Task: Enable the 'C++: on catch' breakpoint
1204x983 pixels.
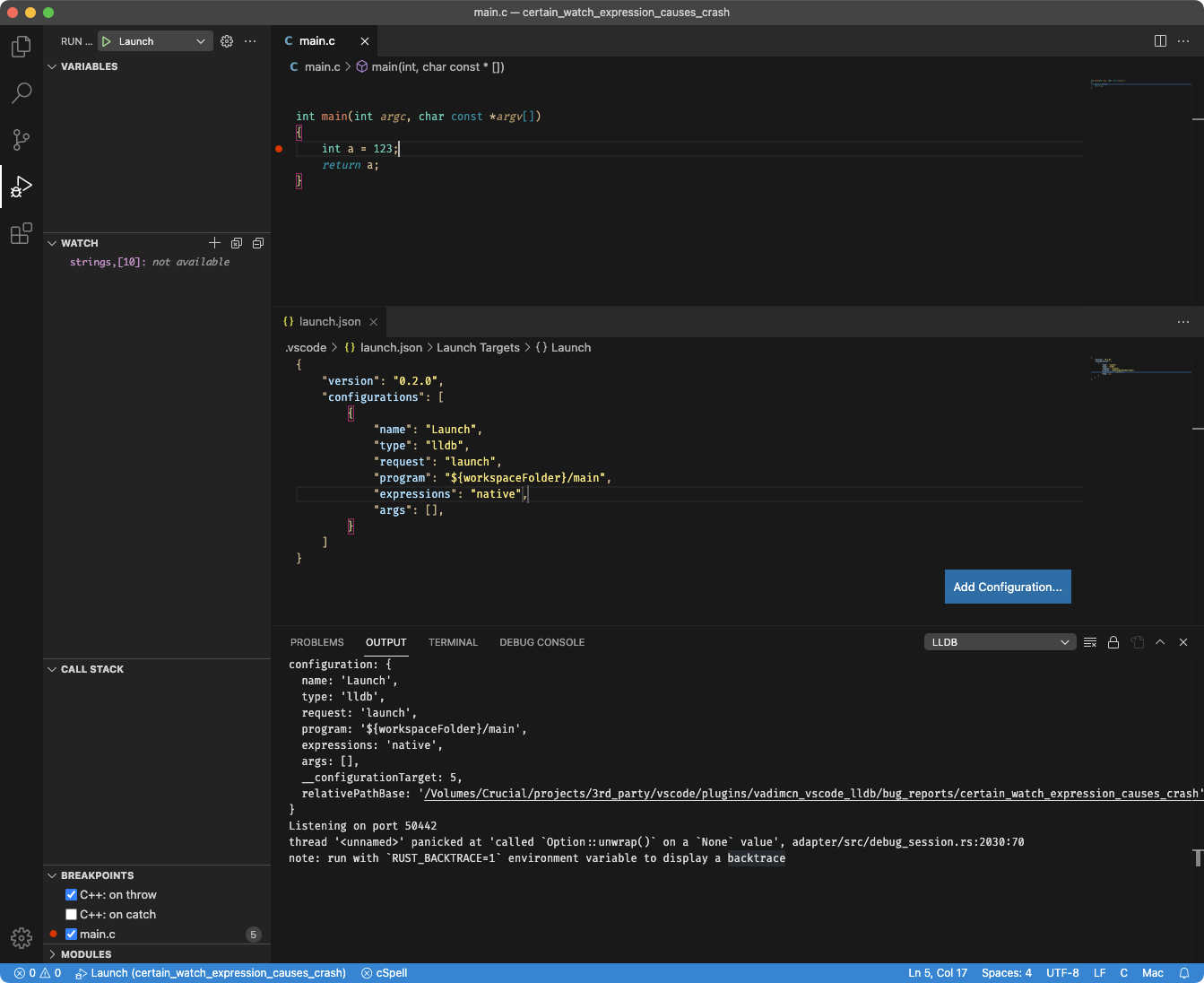Action: tap(71, 914)
